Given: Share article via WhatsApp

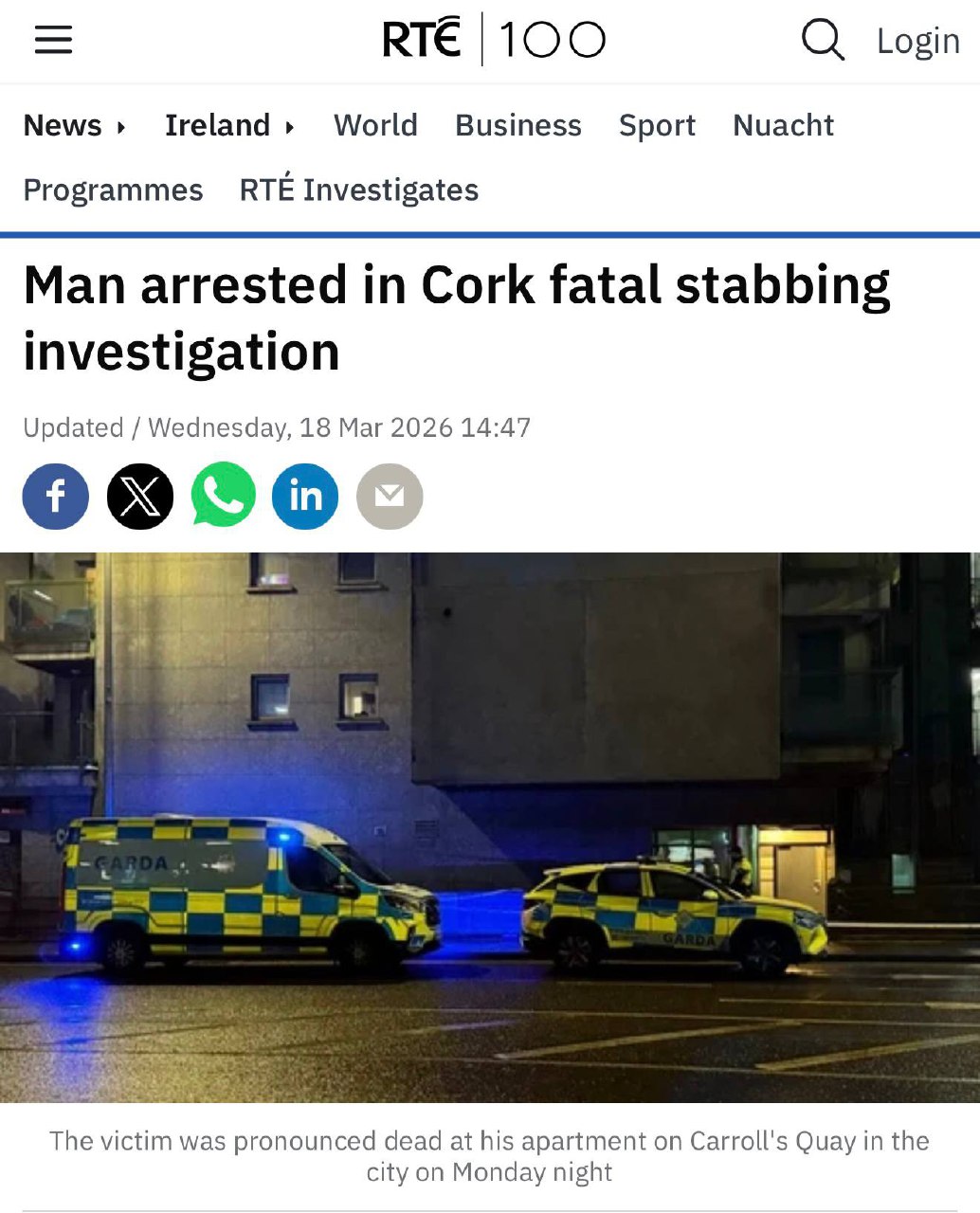Looking at the screenshot, I should [x=224, y=496].
